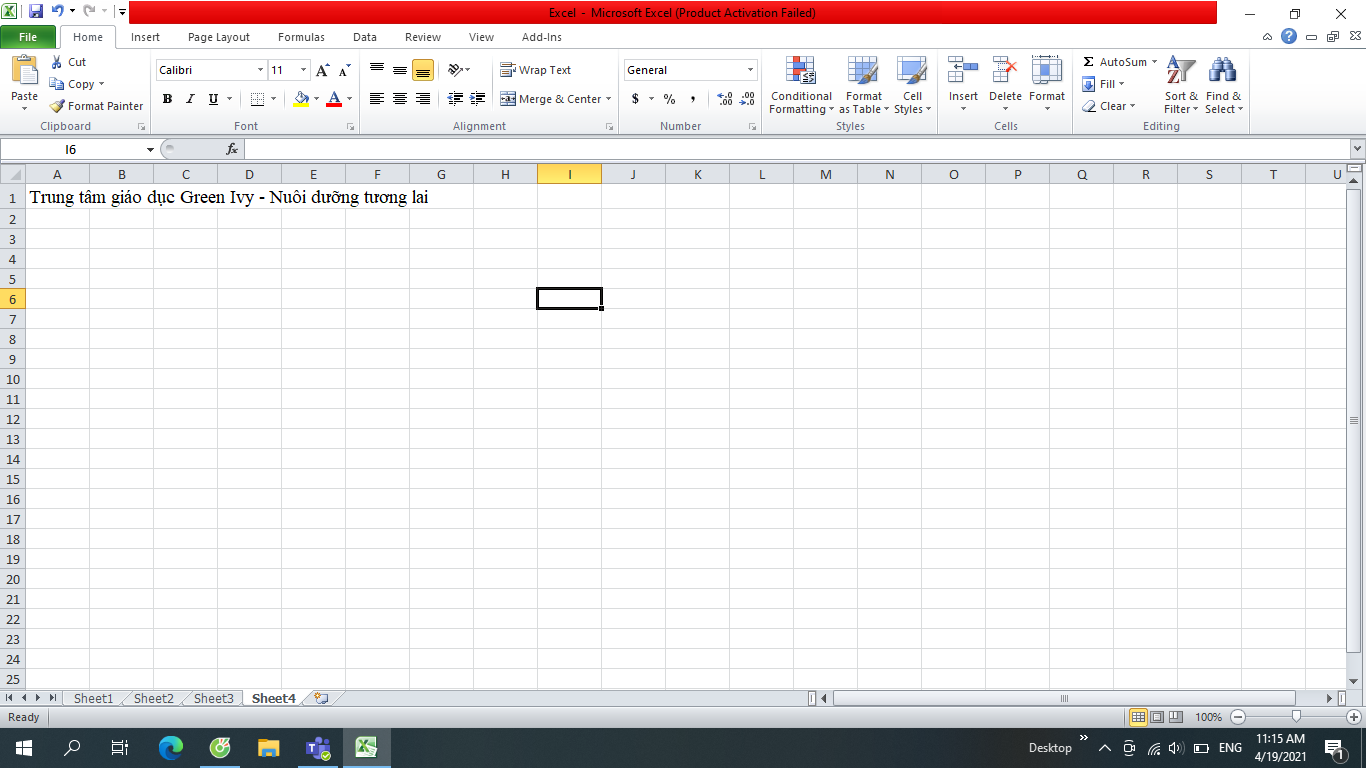Viewport: 1366px width, 768px height.
Task: Open Cell Styles gallery
Action: click(912, 86)
